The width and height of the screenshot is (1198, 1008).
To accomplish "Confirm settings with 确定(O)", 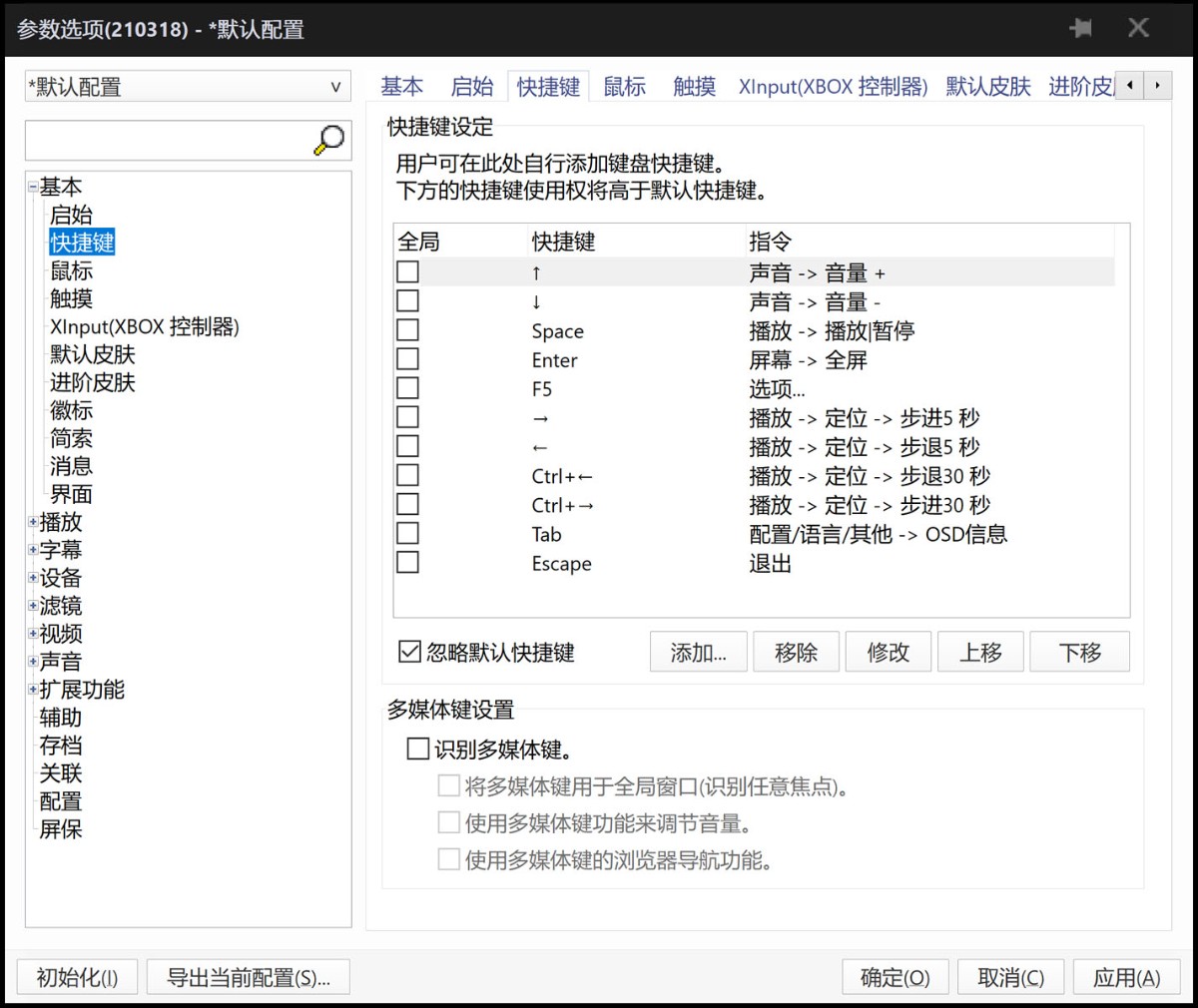I will [896, 978].
